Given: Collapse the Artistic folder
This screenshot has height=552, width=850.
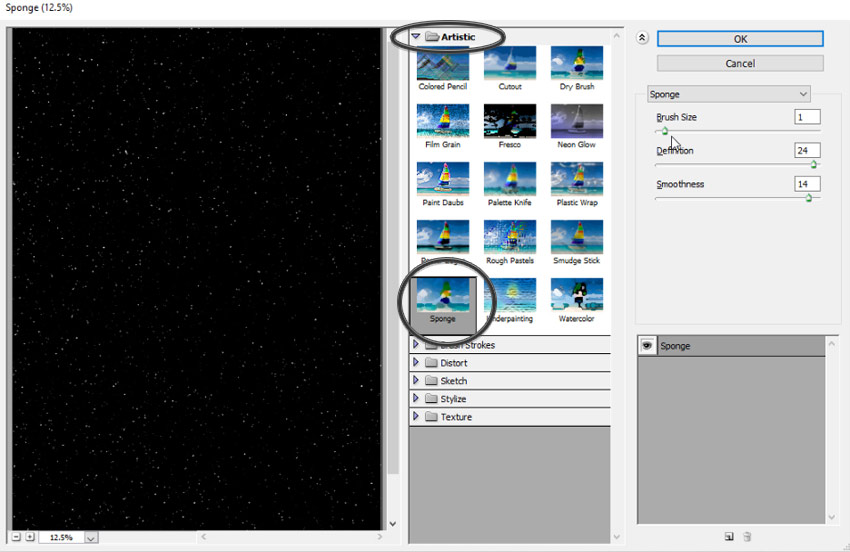Looking at the screenshot, I should [x=416, y=36].
